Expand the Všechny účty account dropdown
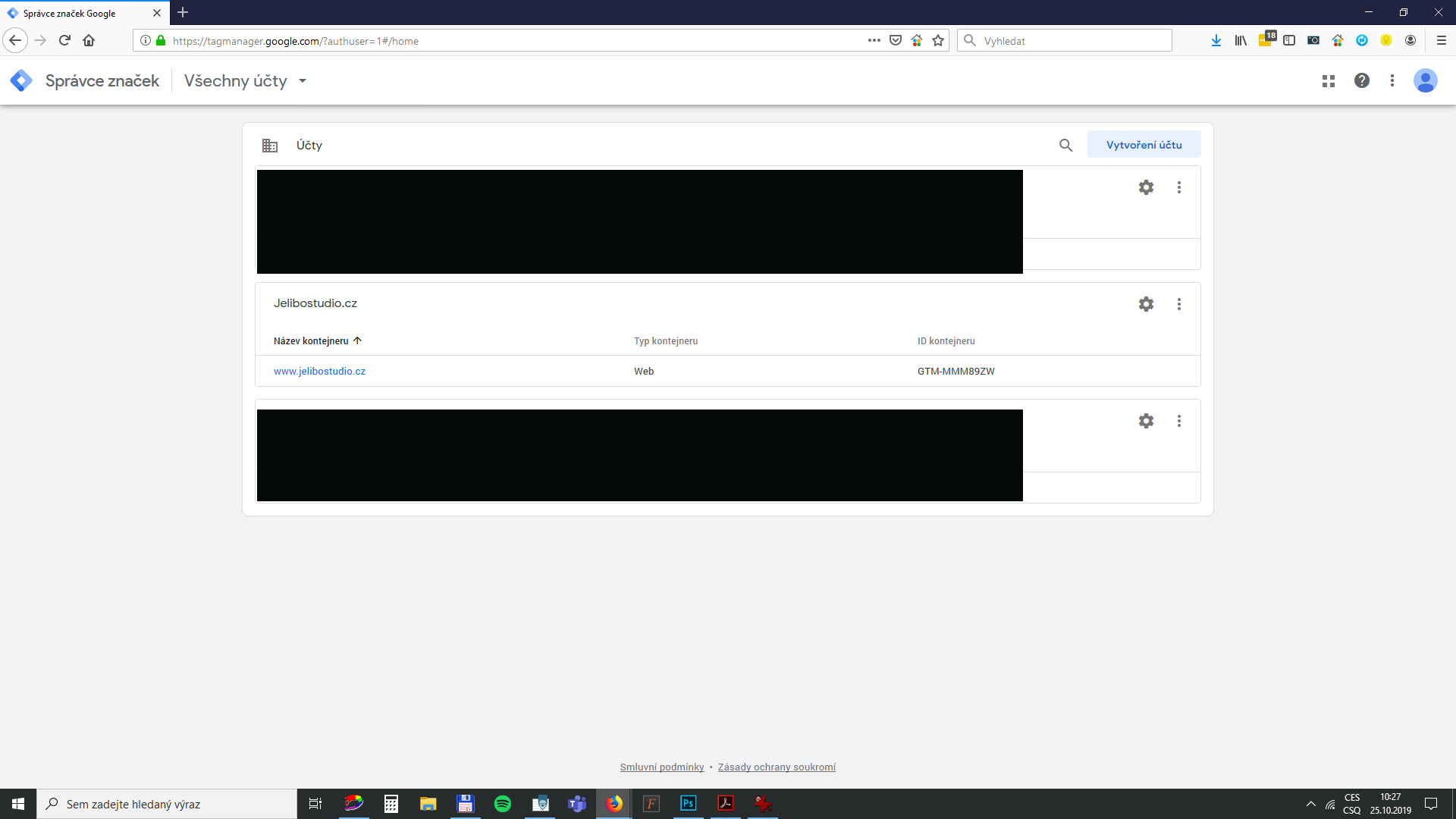Viewport: 1456px width, 819px height. [245, 80]
